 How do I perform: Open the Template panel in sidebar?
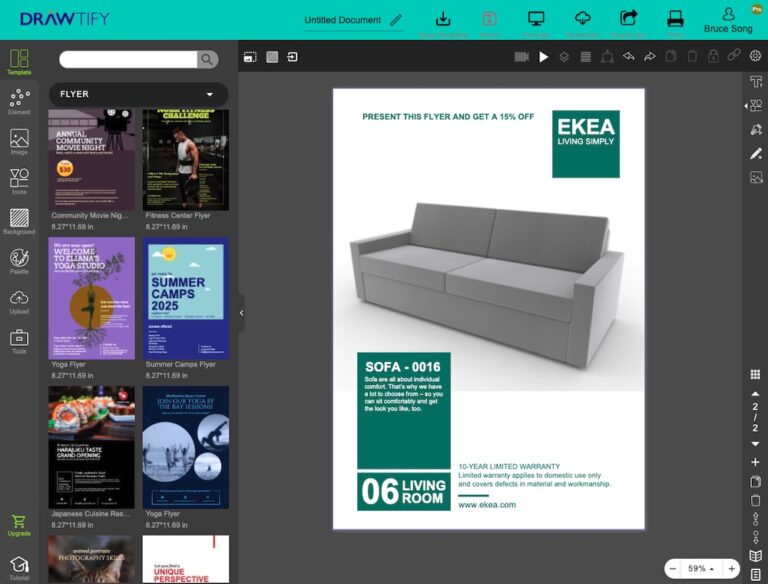point(19,62)
